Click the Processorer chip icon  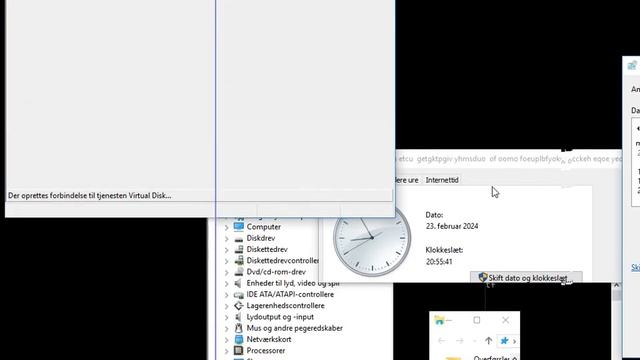tap(239, 350)
